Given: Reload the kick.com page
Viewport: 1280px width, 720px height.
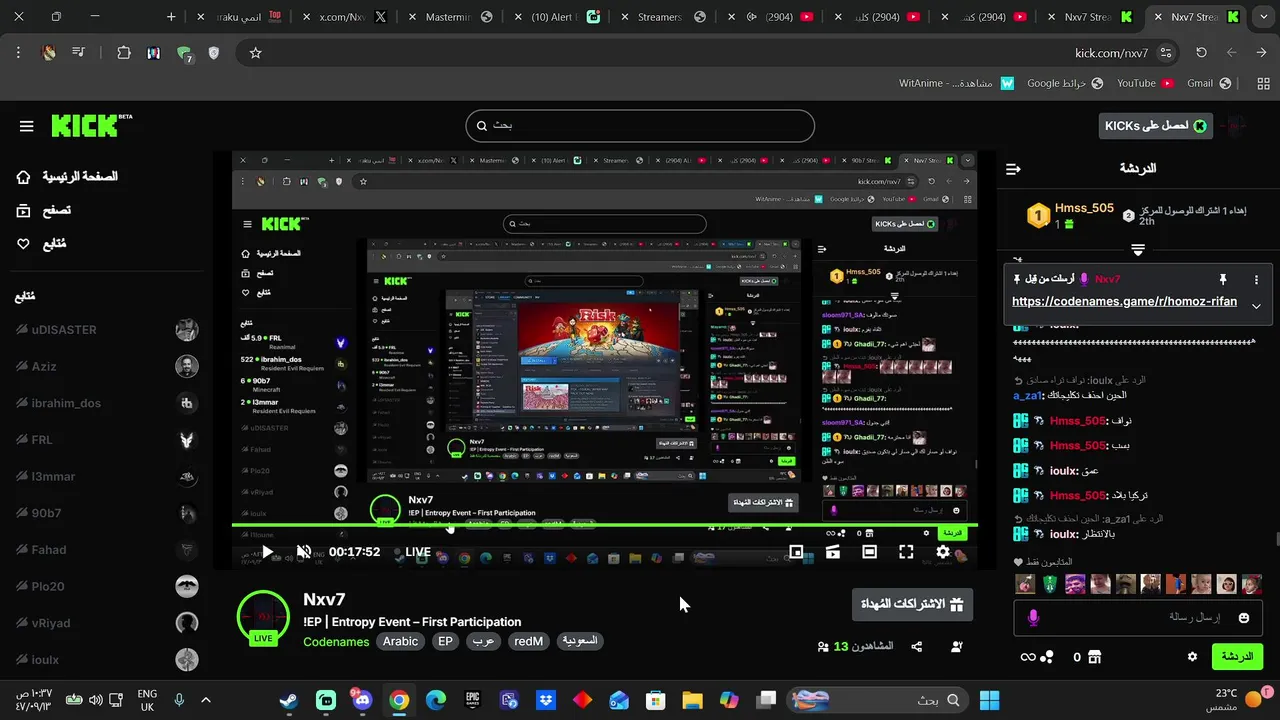Looking at the screenshot, I should coord(1201,53).
